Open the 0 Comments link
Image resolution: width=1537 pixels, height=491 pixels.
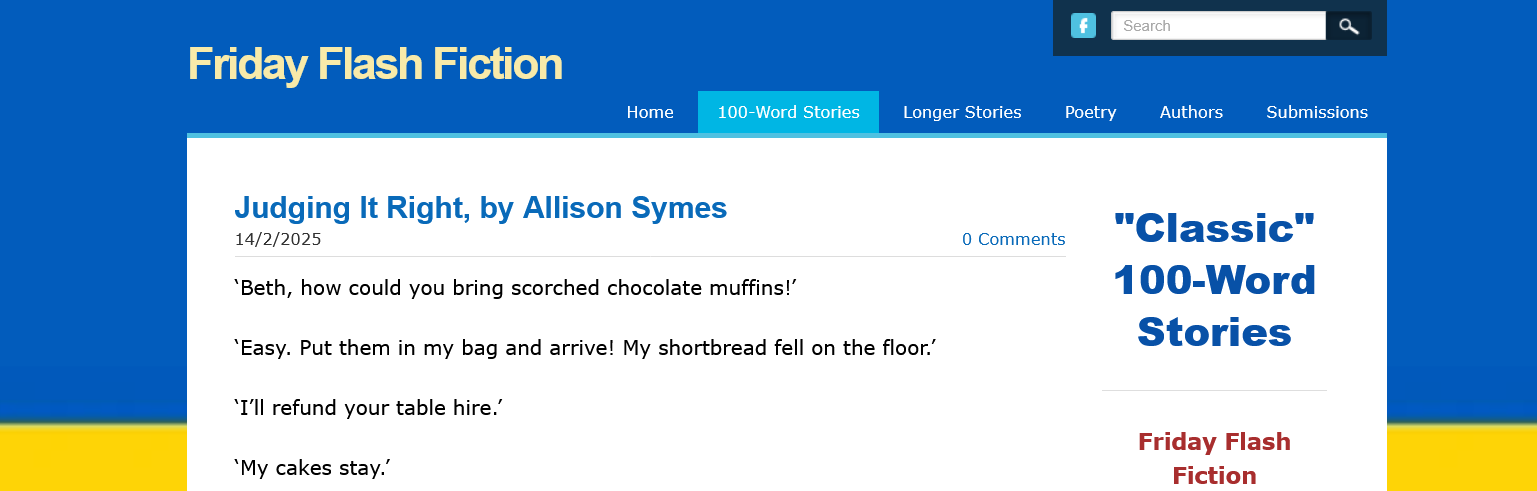[1013, 239]
